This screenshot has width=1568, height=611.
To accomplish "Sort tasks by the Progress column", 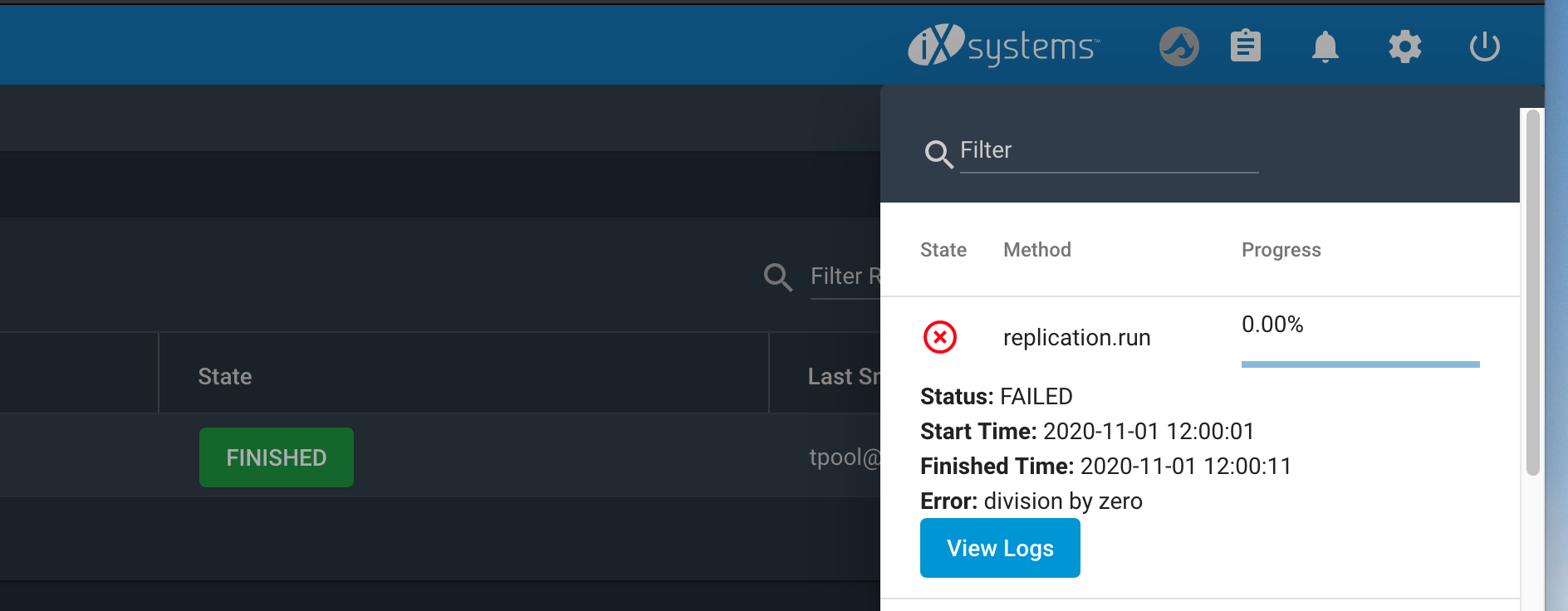I will tap(1281, 250).
